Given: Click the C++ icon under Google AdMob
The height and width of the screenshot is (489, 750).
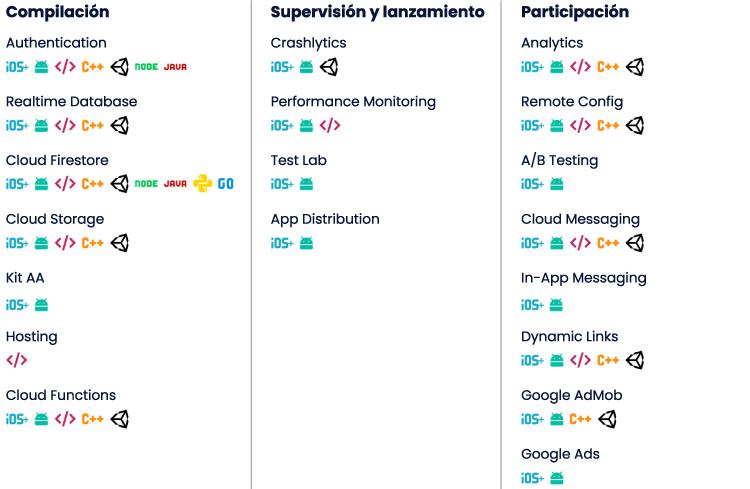Looking at the screenshot, I should point(580,419).
